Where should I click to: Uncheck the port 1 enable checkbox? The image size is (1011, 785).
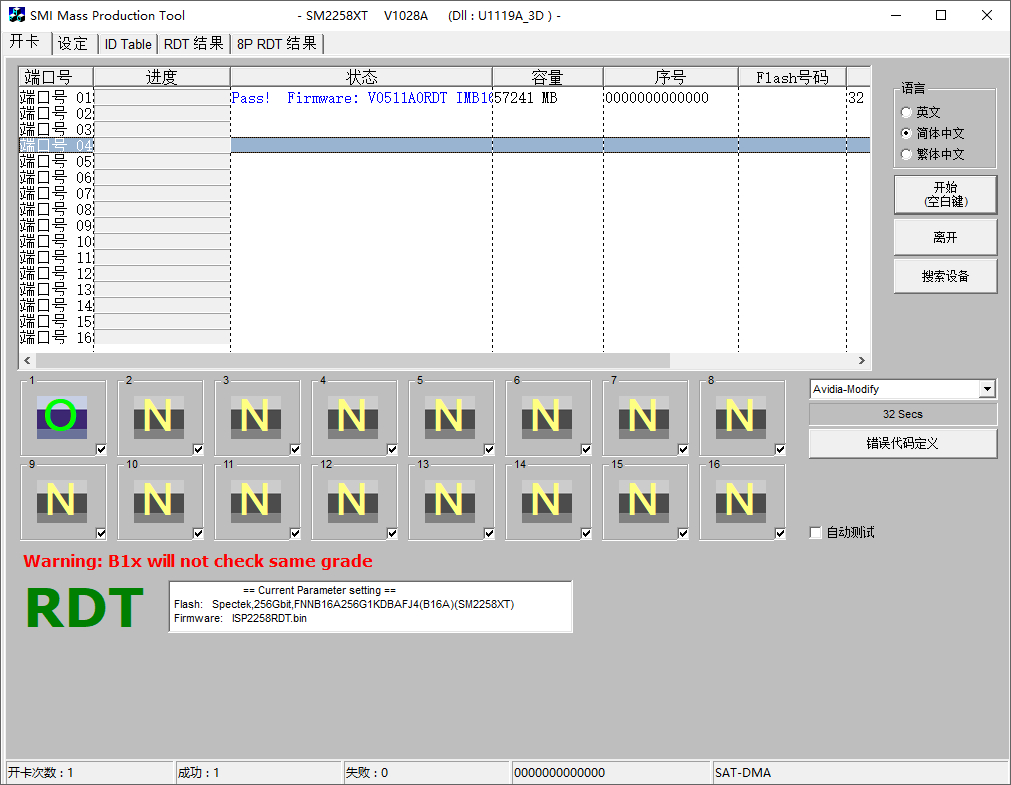point(102,450)
